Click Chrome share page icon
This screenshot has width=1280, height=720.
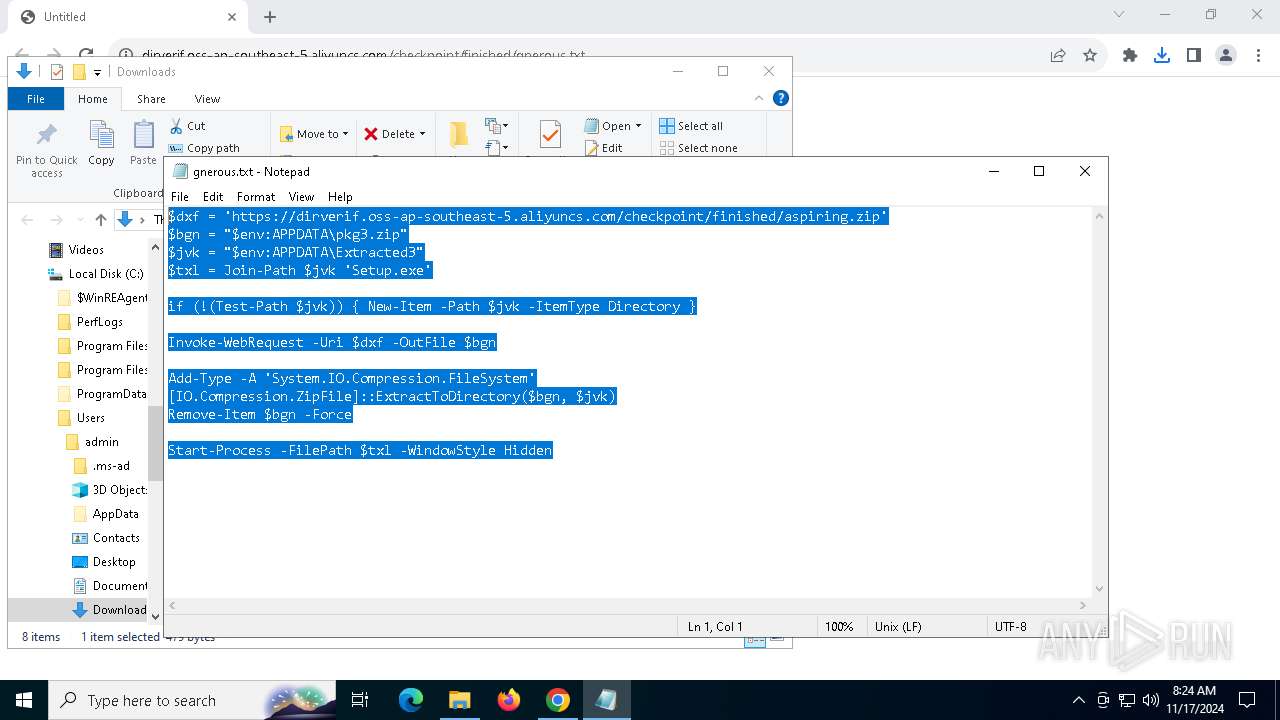coord(1058,56)
